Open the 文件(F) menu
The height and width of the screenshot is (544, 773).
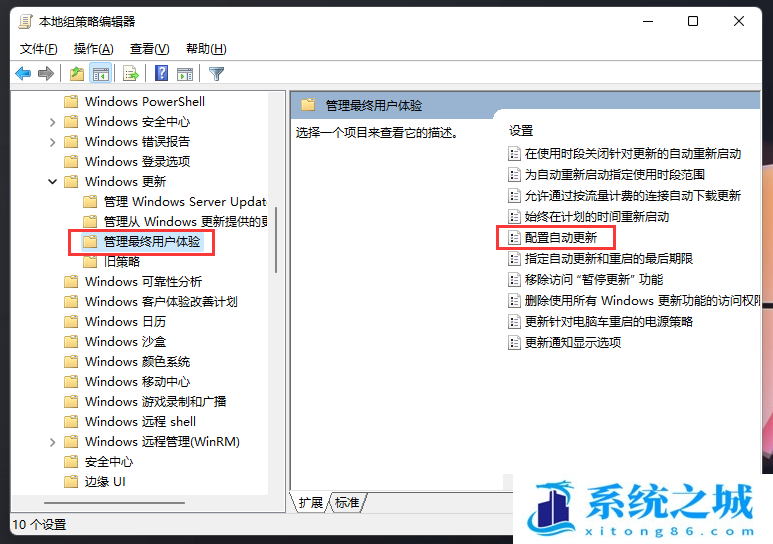[x=38, y=49]
